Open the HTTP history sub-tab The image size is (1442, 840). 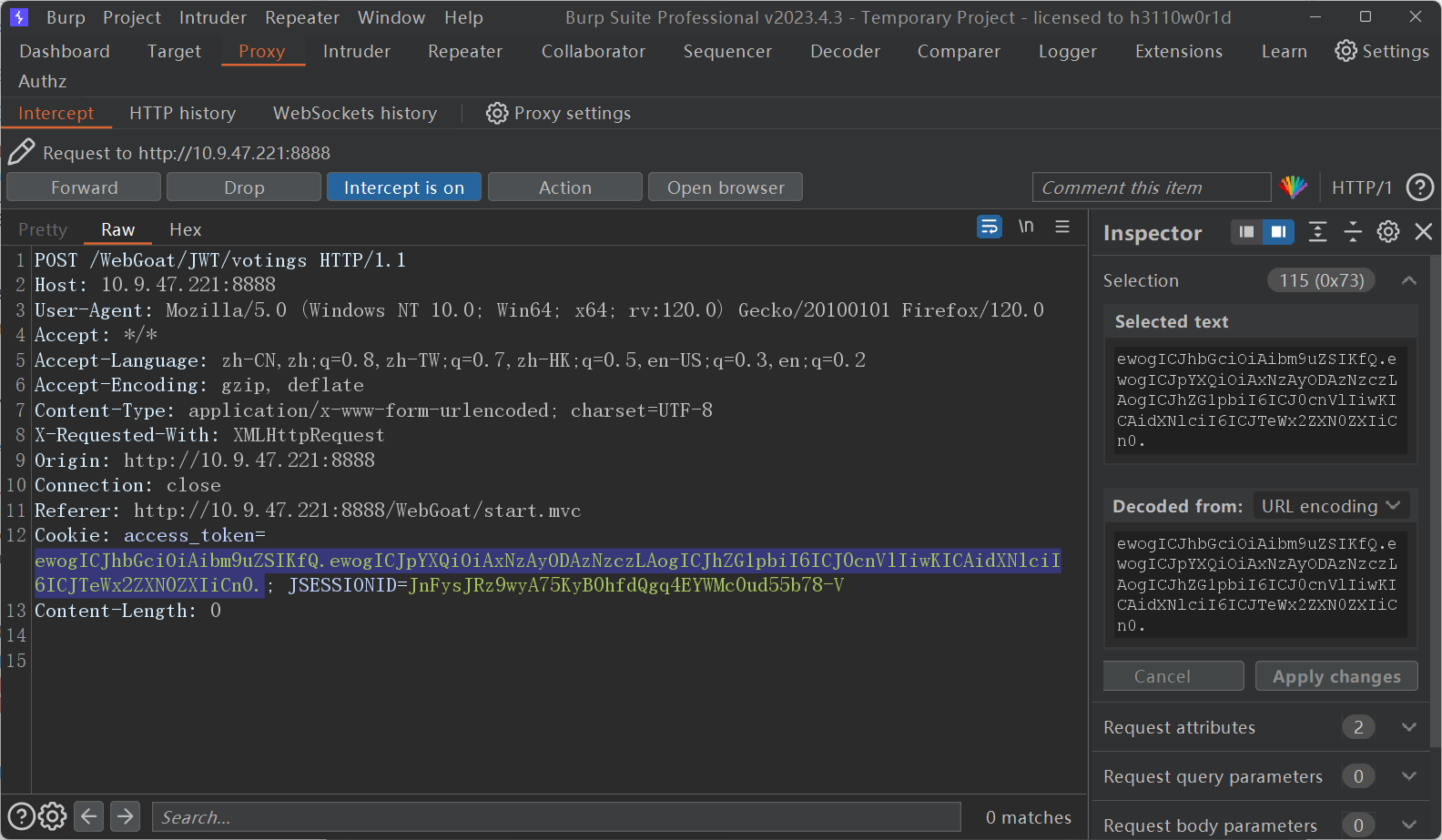182,113
